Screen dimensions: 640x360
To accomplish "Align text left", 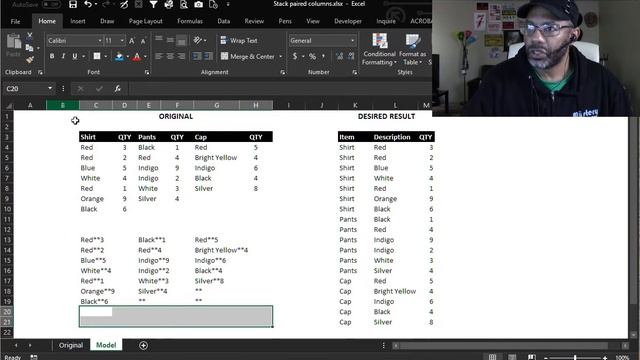I will click(158, 56).
